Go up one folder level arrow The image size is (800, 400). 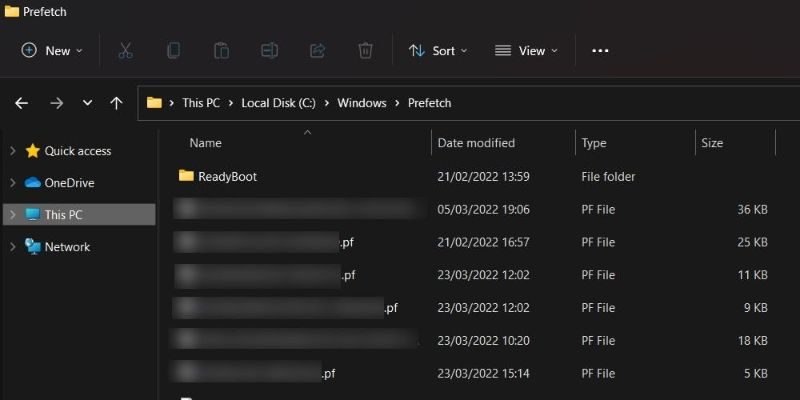point(116,103)
